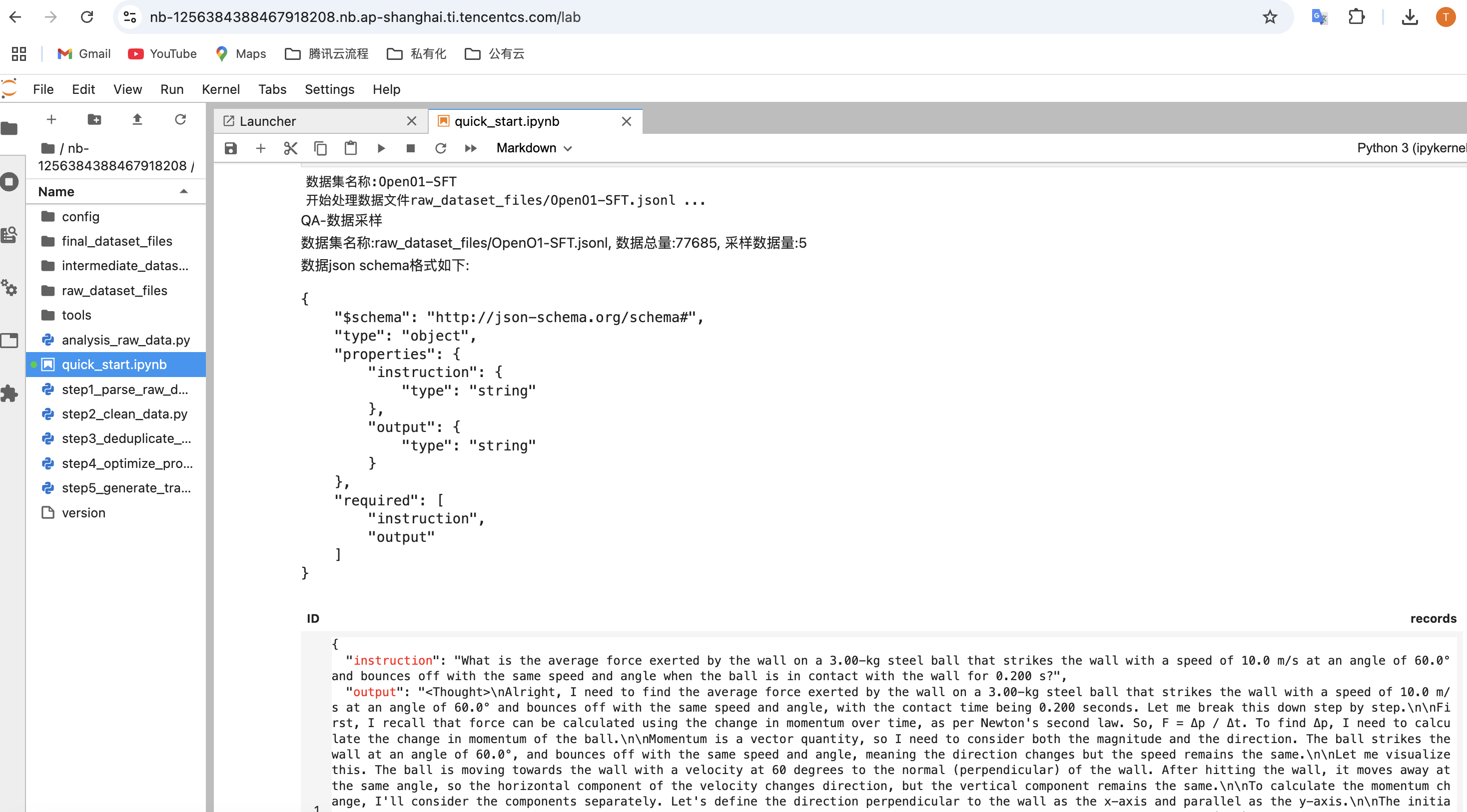Open the intermediate_datas... folder
This screenshot has height=812, width=1467.
116,266
